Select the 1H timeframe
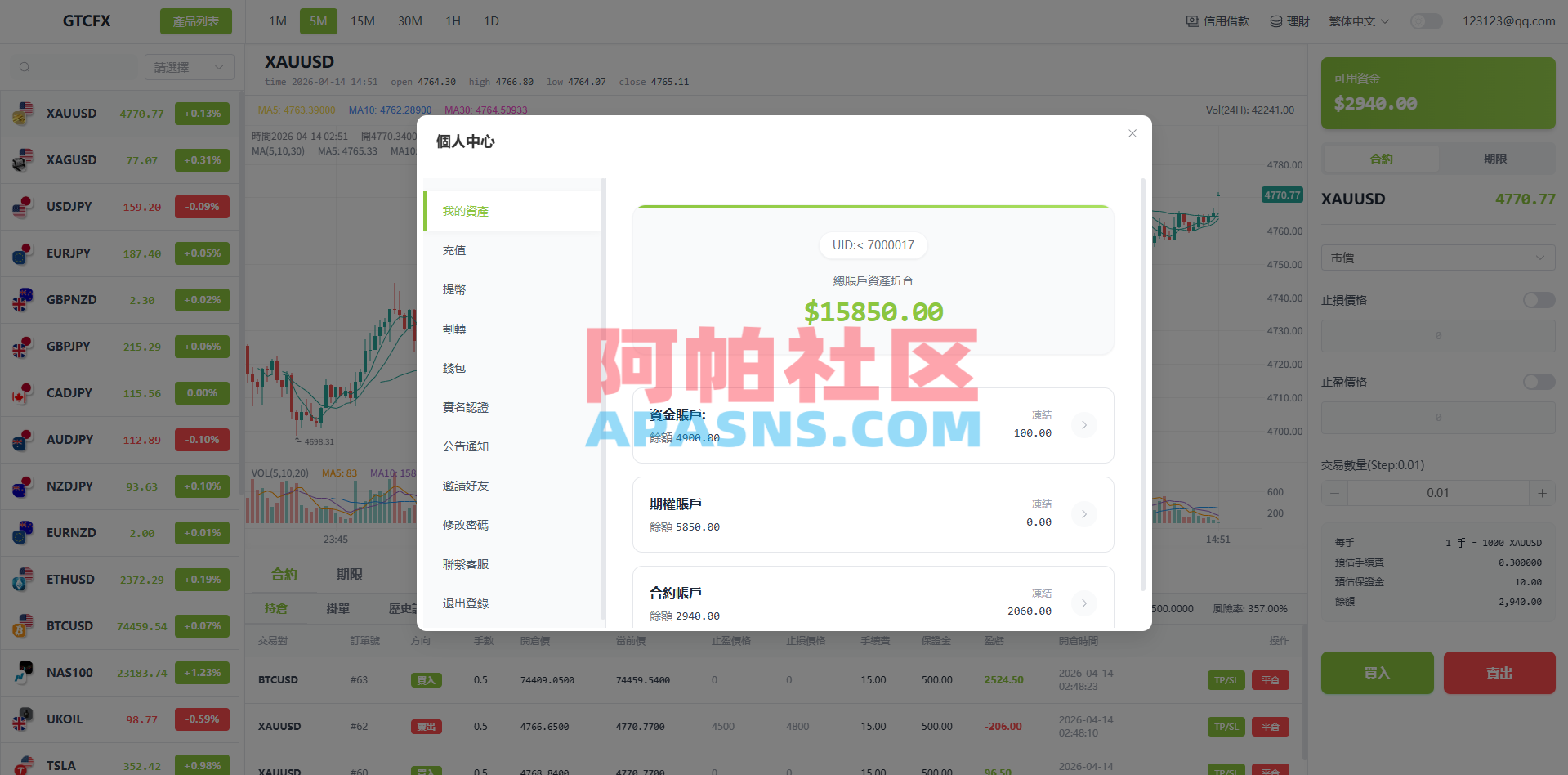1568x775 pixels. pos(453,21)
